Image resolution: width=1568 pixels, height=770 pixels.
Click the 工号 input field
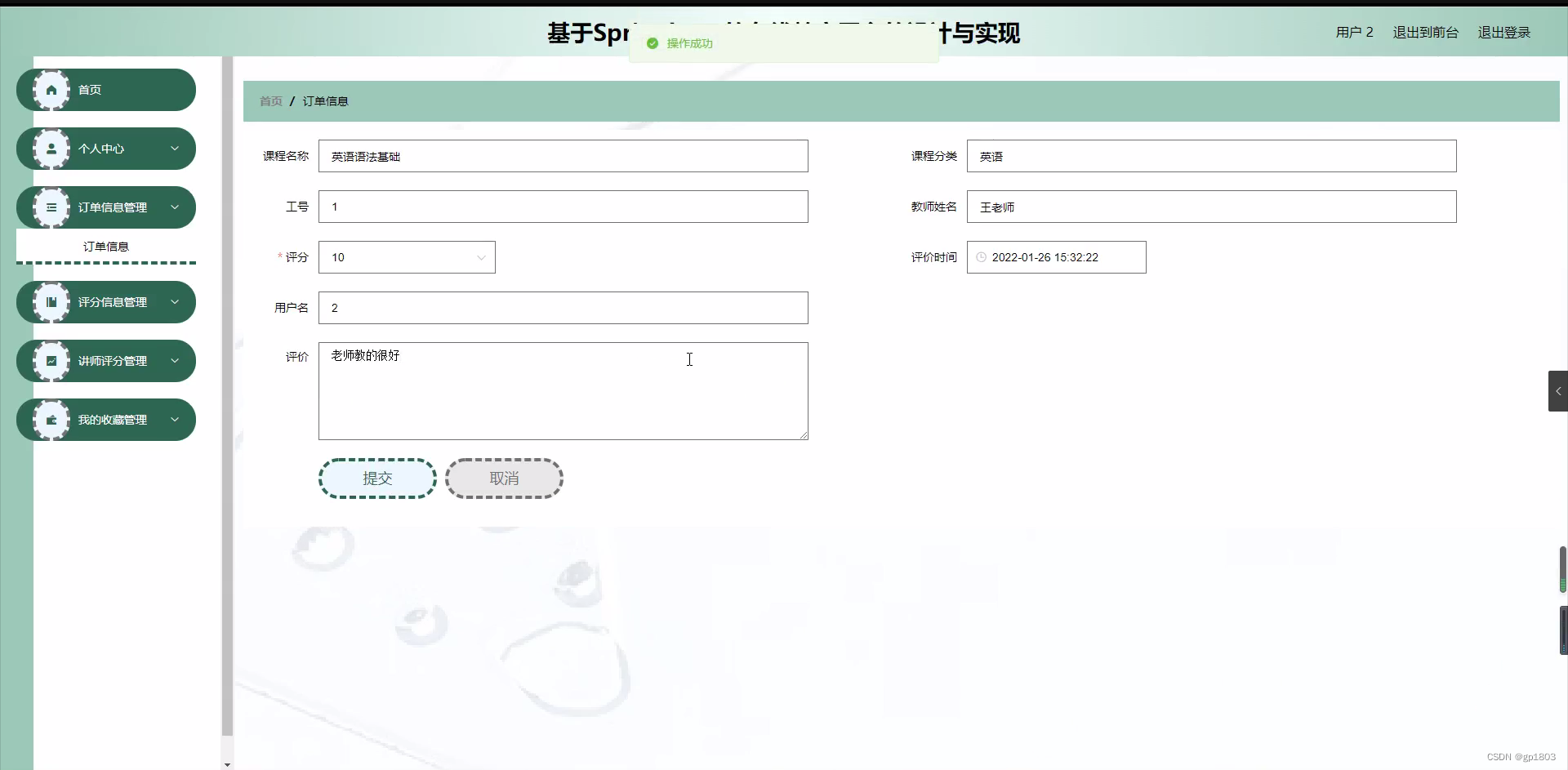pos(563,207)
